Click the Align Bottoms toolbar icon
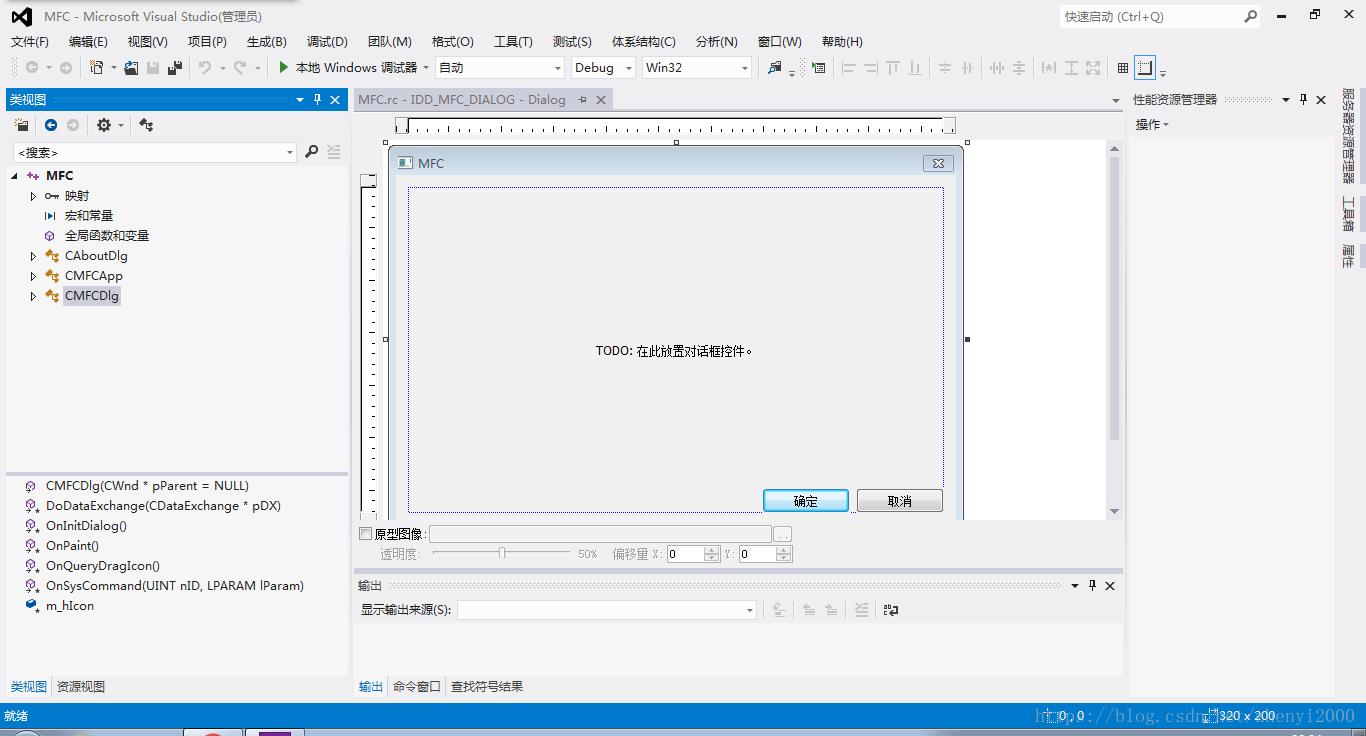1366x736 pixels. [915, 67]
